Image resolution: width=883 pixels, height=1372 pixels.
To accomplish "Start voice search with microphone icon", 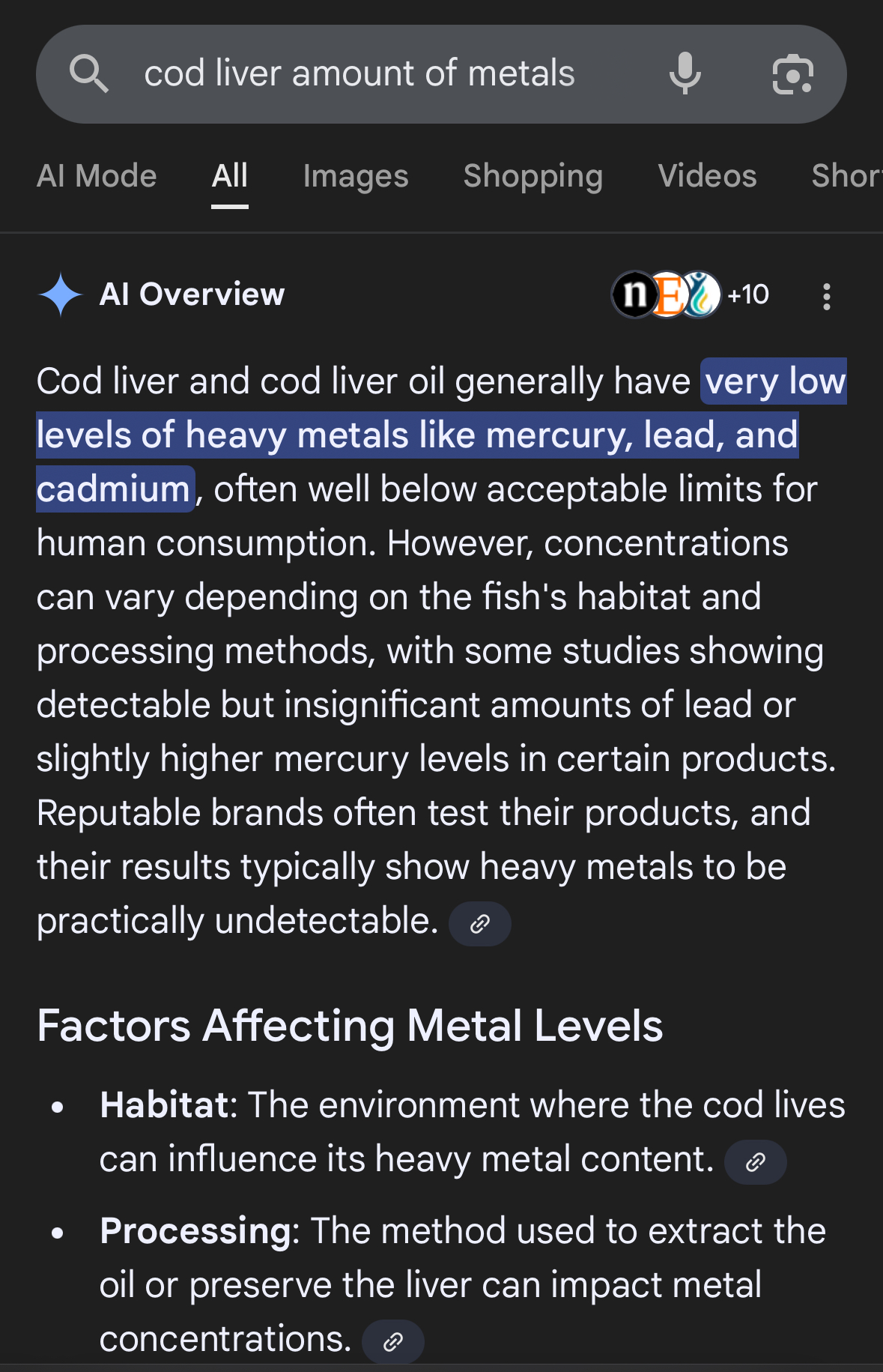I will 685,73.
